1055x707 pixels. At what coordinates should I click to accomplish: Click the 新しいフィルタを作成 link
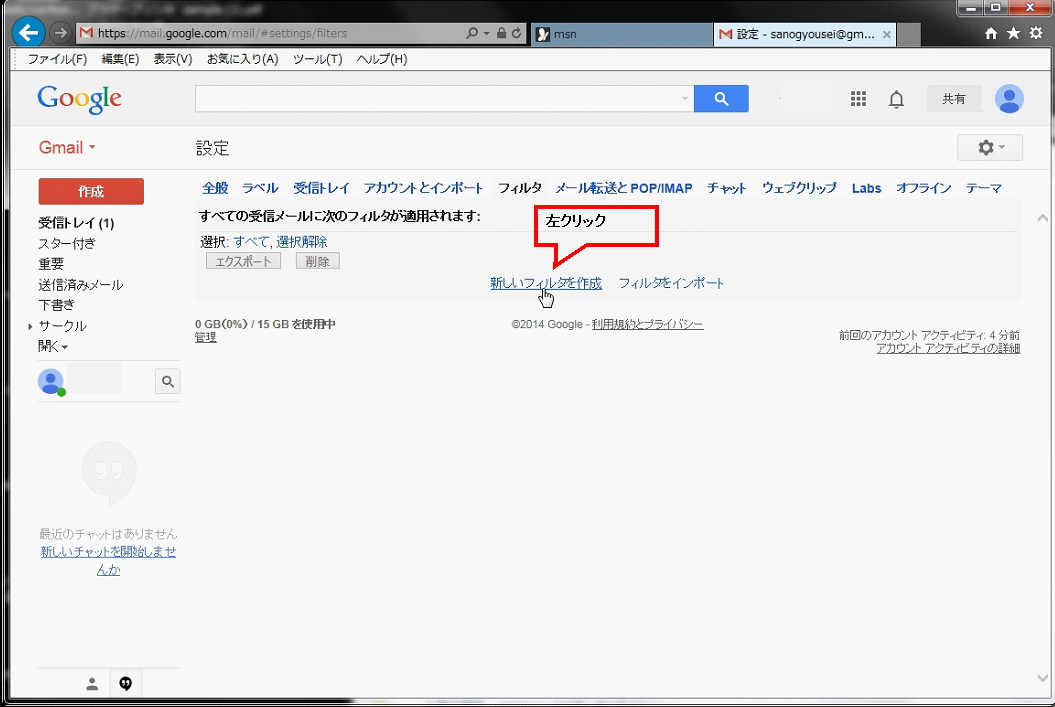[x=545, y=283]
